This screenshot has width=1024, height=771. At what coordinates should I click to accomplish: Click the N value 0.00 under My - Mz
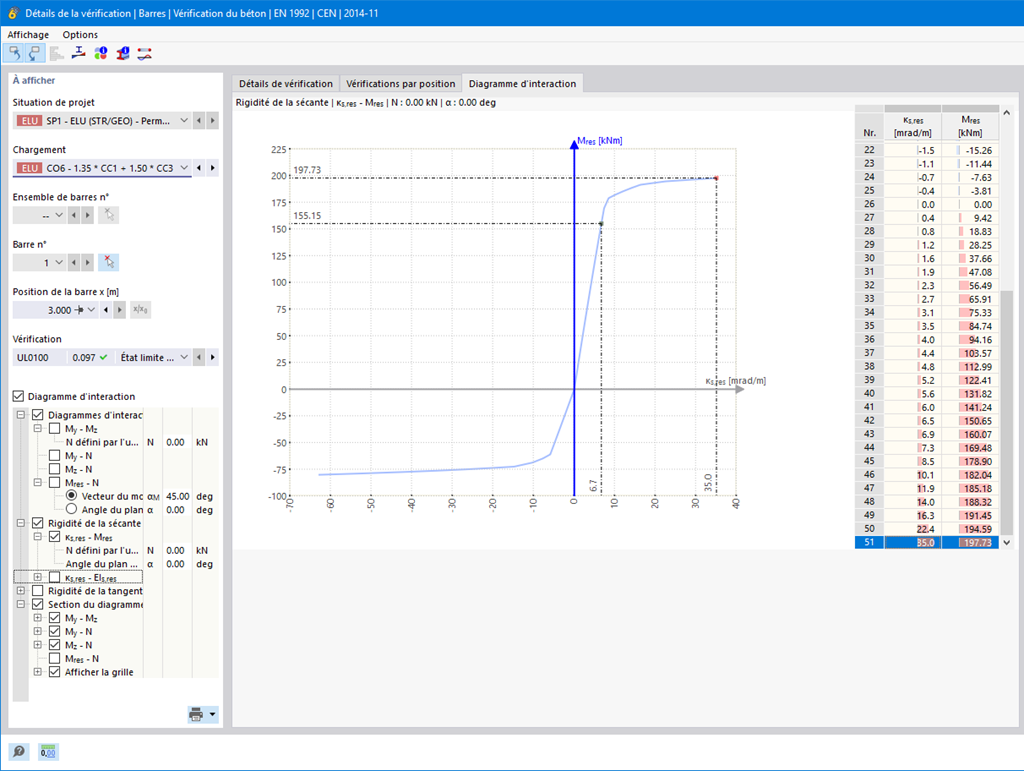tap(176, 442)
